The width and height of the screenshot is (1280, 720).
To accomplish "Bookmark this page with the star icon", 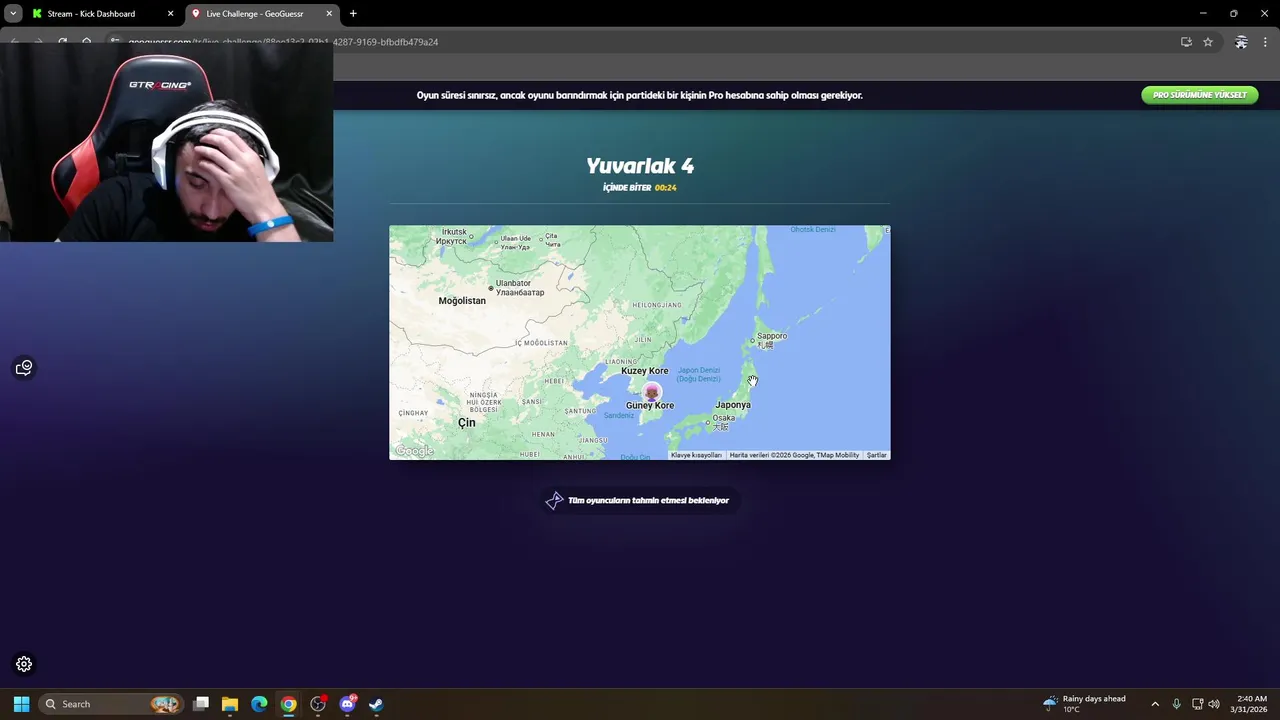I will pyautogui.click(x=1208, y=42).
